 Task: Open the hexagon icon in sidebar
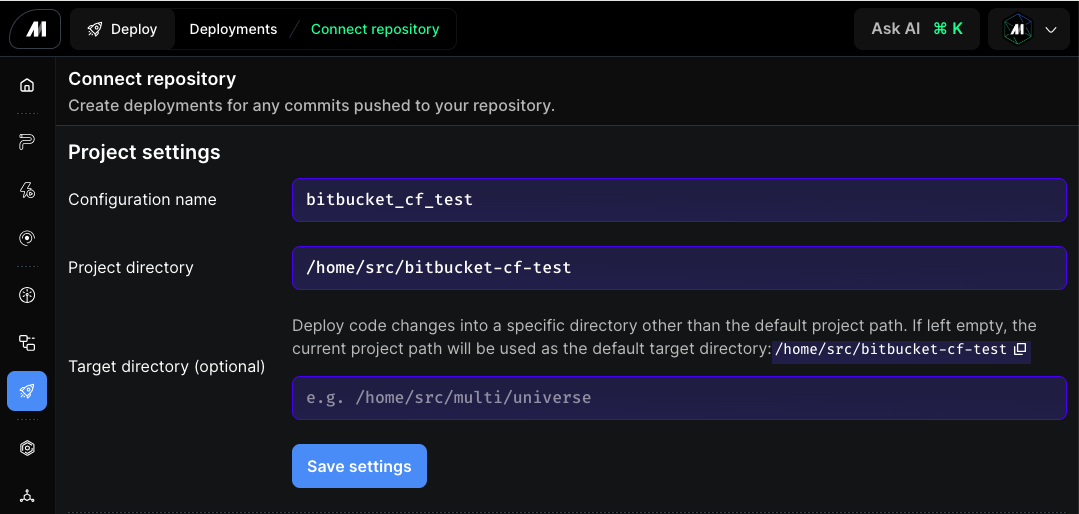coord(27,448)
